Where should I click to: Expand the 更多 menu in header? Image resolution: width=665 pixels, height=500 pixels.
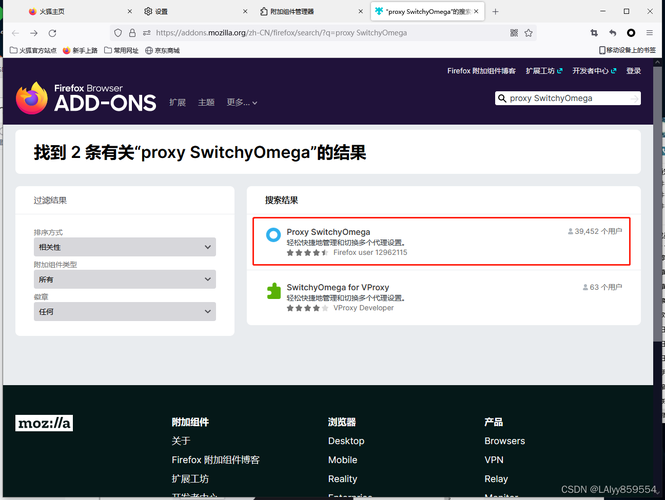click(x=242, y=102)
